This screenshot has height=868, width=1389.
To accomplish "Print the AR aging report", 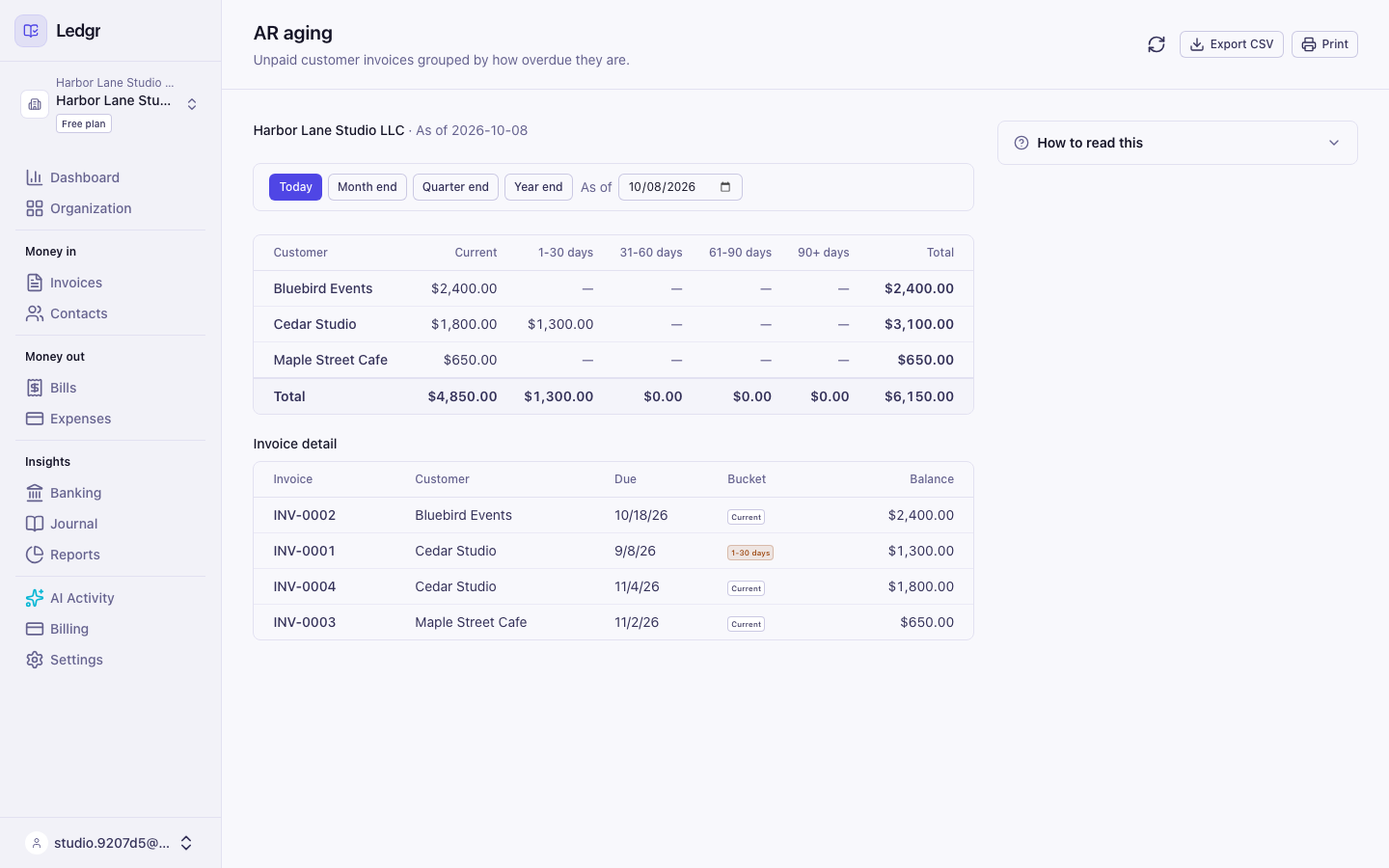I will pyautogui.click(x=1324, y=44).
